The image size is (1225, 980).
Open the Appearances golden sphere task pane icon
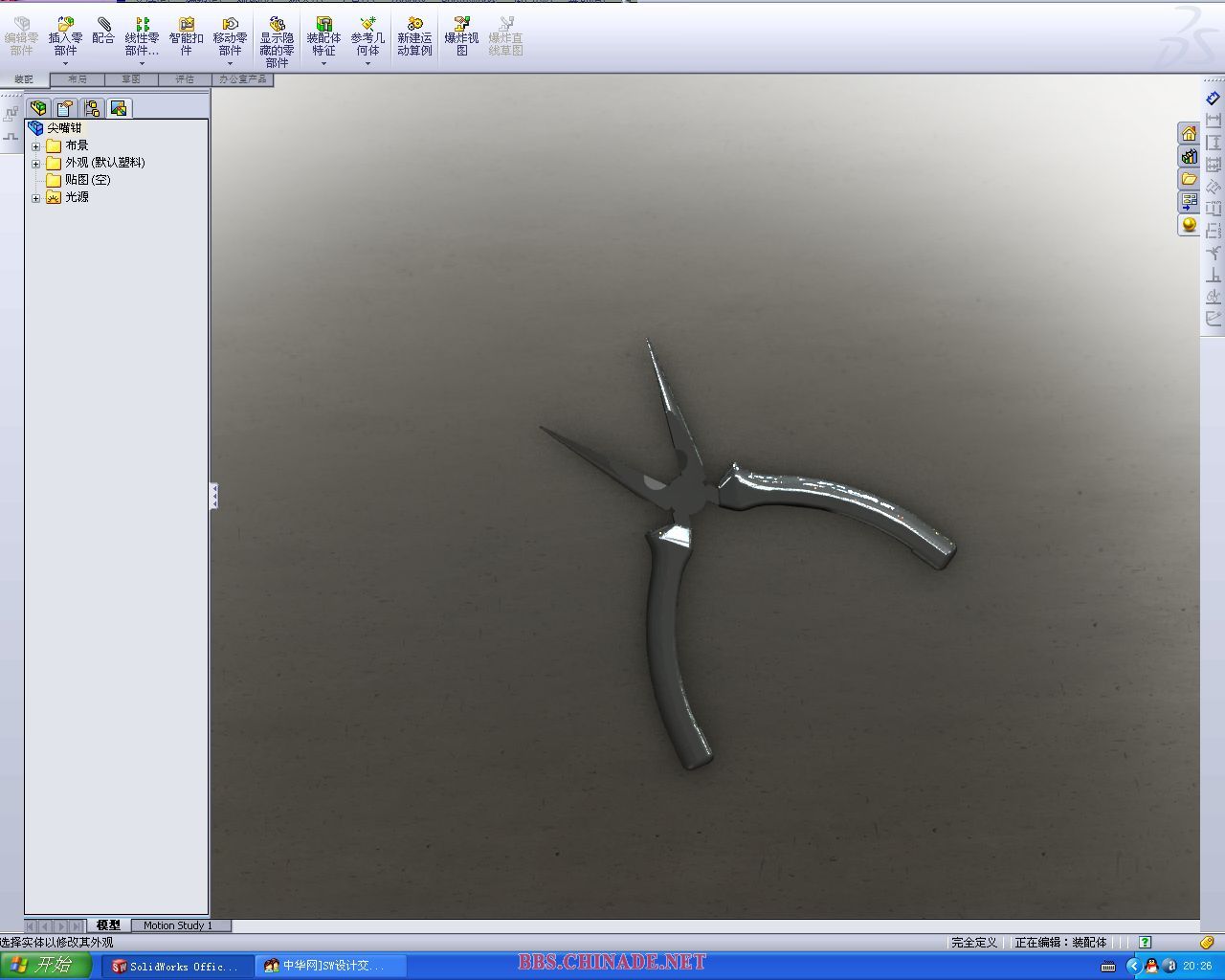pos(1189,225)
